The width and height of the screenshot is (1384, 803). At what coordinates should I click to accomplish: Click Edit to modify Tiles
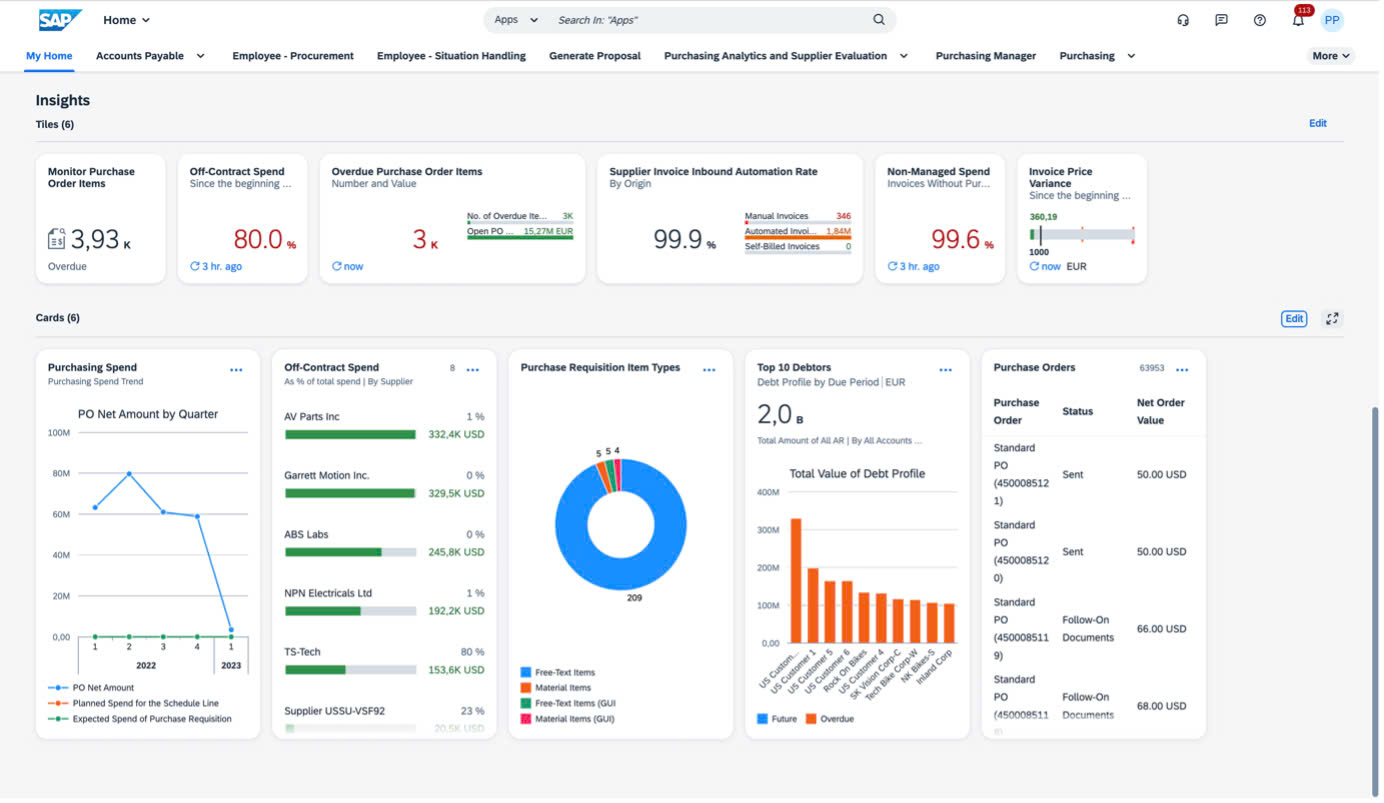coord(1317,123)
